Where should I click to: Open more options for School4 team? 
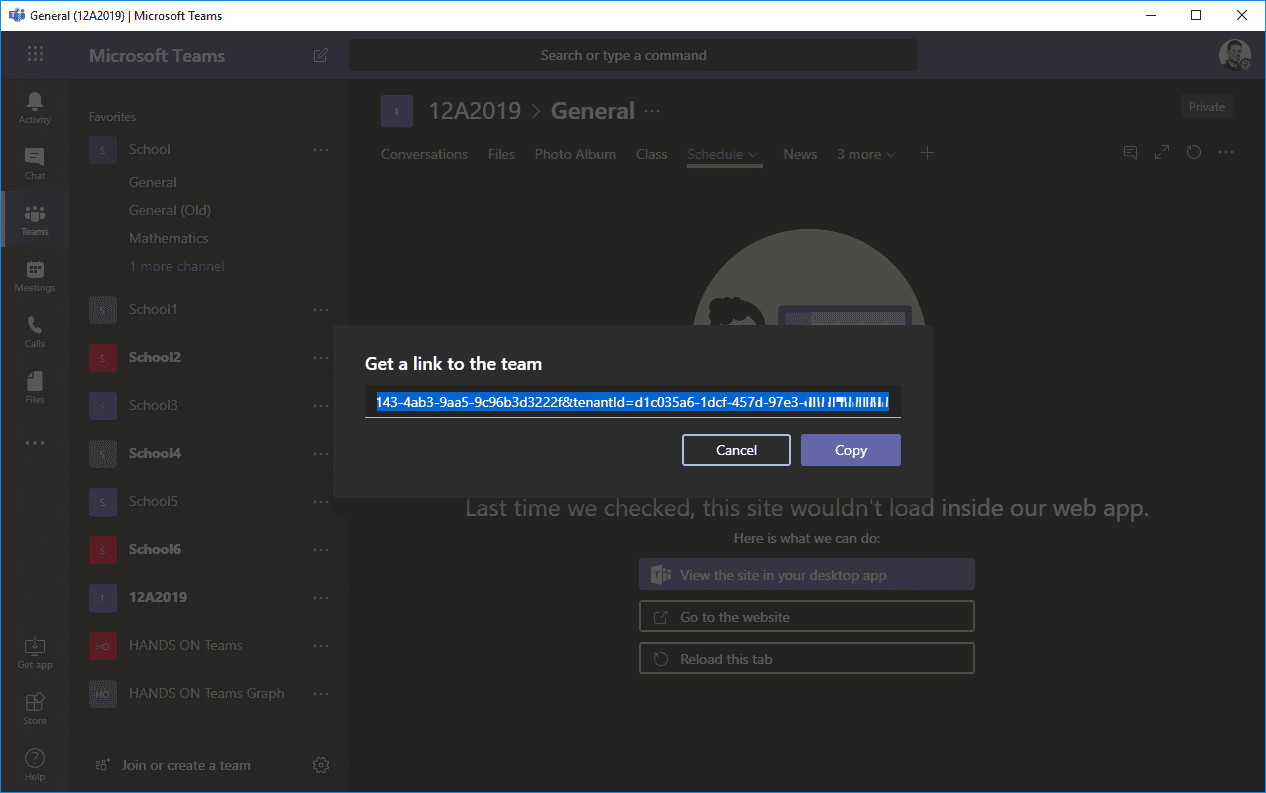click(321, 454)
